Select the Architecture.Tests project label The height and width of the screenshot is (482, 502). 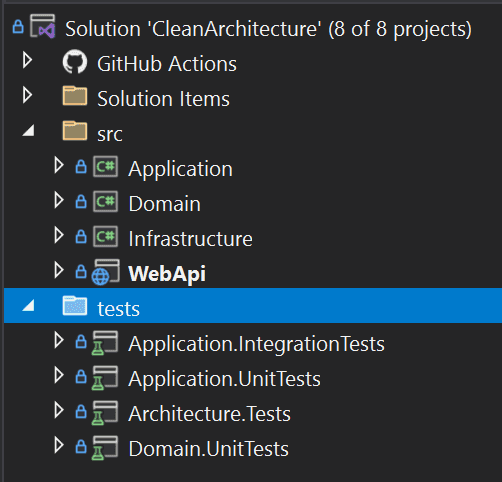pos(209,414)
